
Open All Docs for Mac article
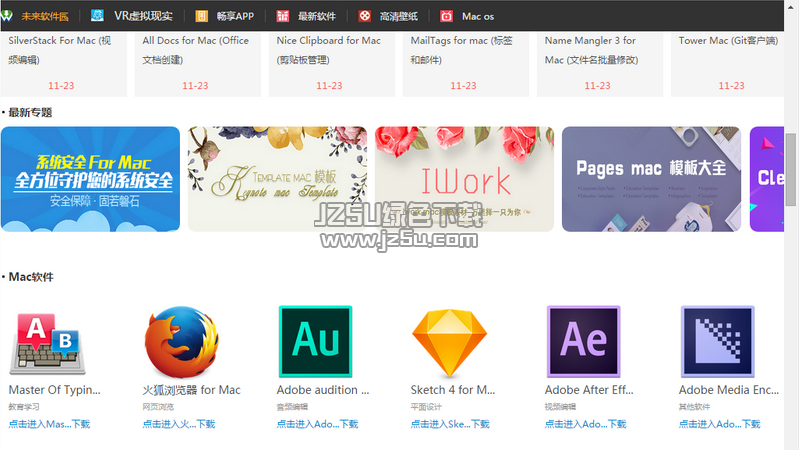[x=196, y=50]
